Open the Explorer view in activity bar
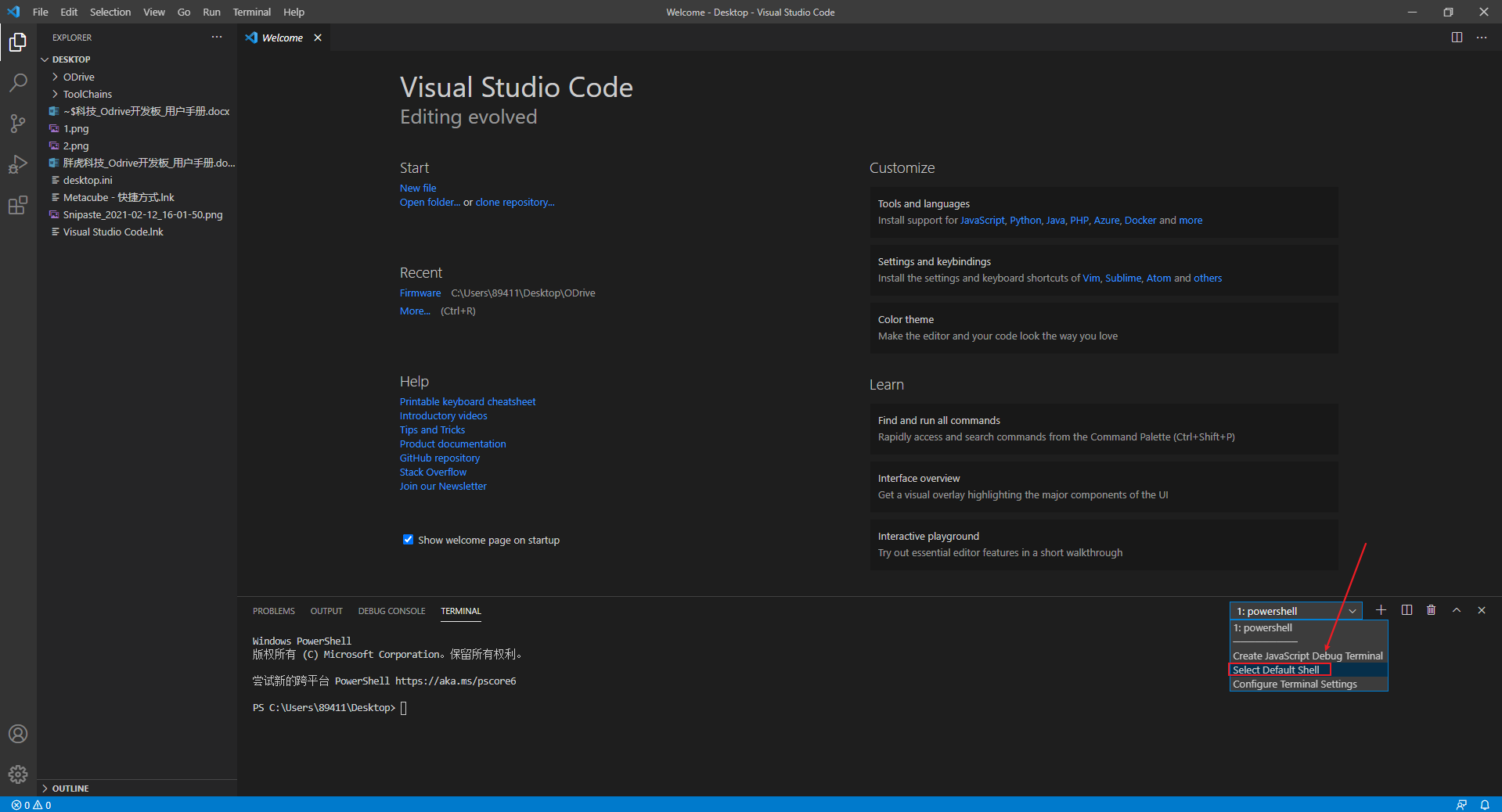The image size is (1502, 812). point(18,41)
